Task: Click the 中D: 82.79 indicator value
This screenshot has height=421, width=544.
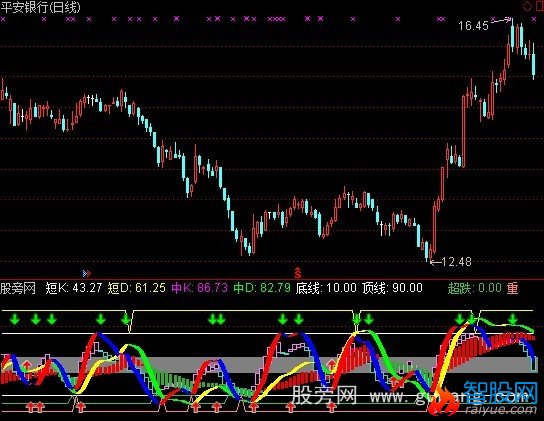Action: tap(262, 288)
